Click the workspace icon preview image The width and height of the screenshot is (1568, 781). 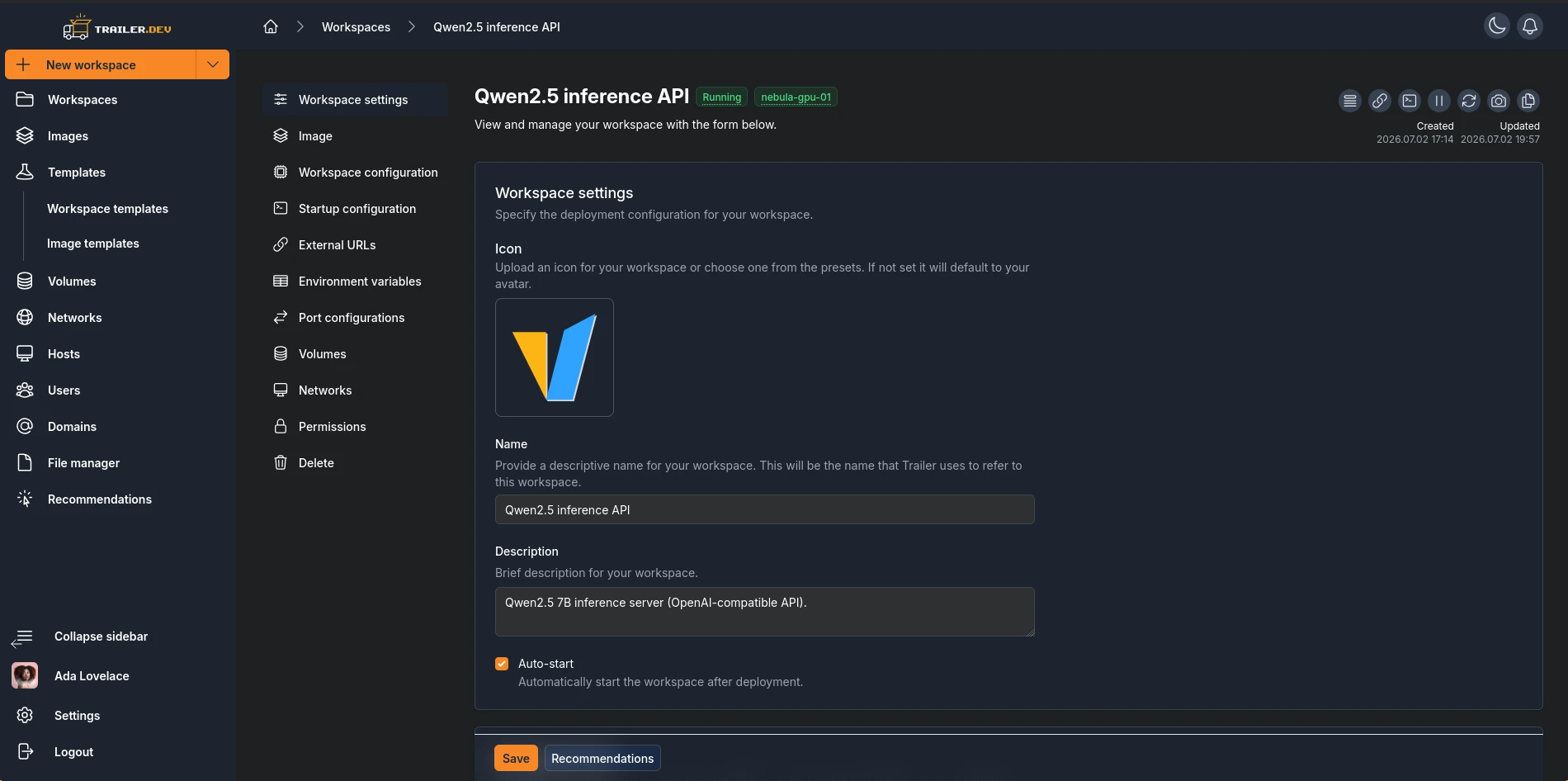pyautogui.click(x=555, y=357)
